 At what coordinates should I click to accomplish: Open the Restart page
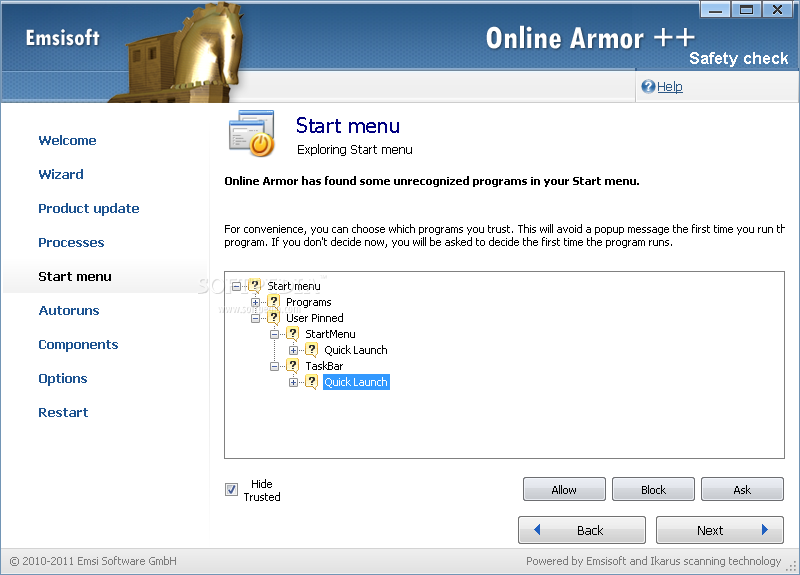click(63, 413)
